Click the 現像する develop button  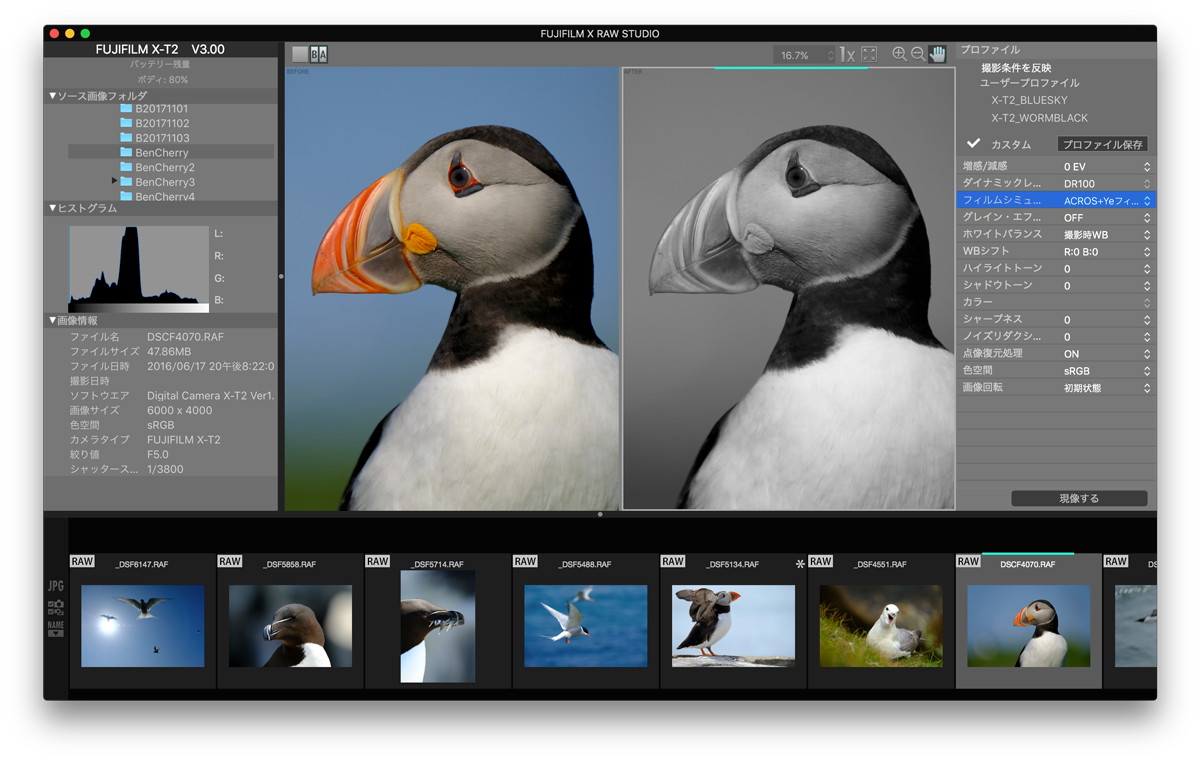point(1078,498)
